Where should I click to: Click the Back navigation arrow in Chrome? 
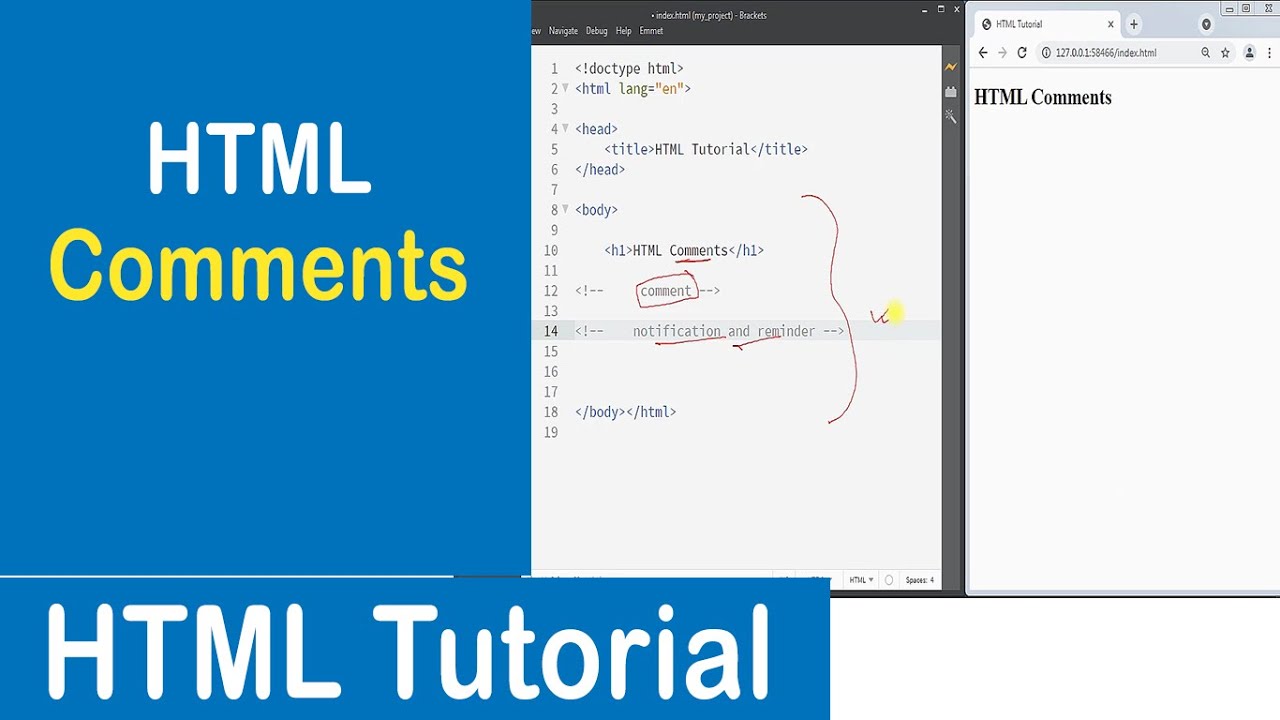coord(982,52)
